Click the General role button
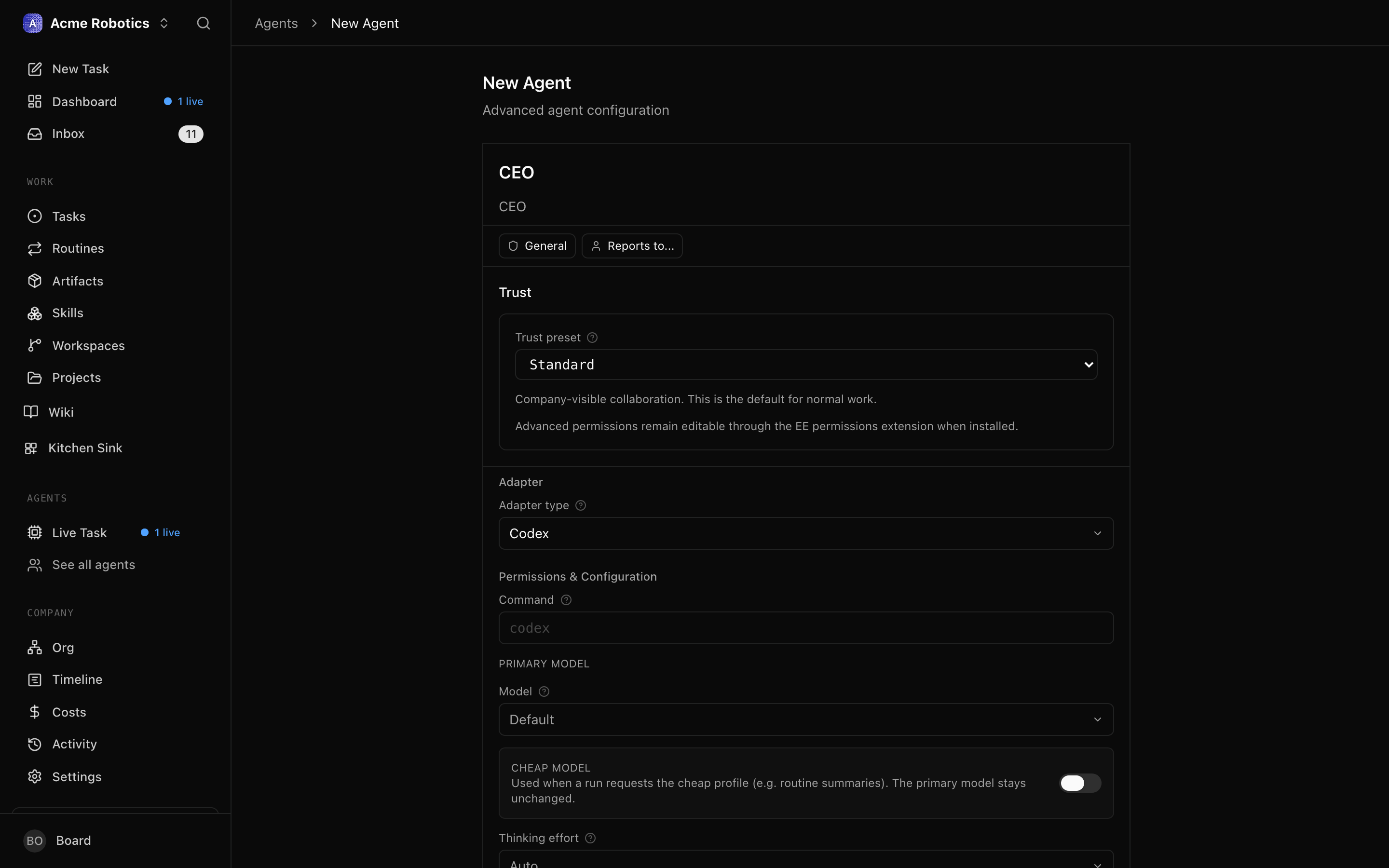The image size is (1389, 868). (x=537, y=246)
